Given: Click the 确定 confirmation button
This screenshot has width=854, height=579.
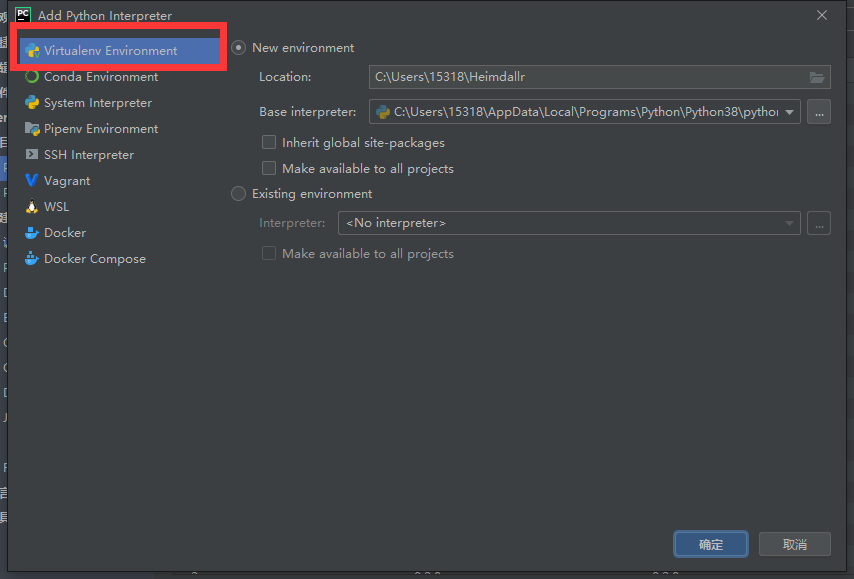Looking at the screenshot, I should 710,544.
